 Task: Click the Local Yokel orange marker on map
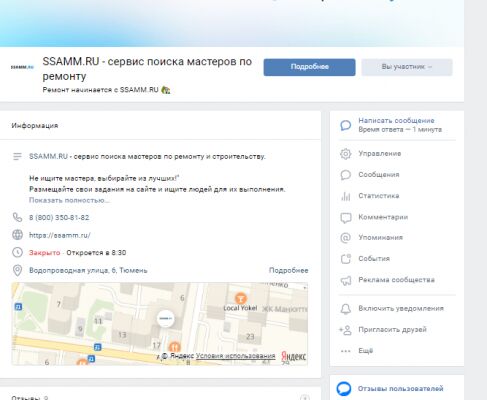[240, 298]
